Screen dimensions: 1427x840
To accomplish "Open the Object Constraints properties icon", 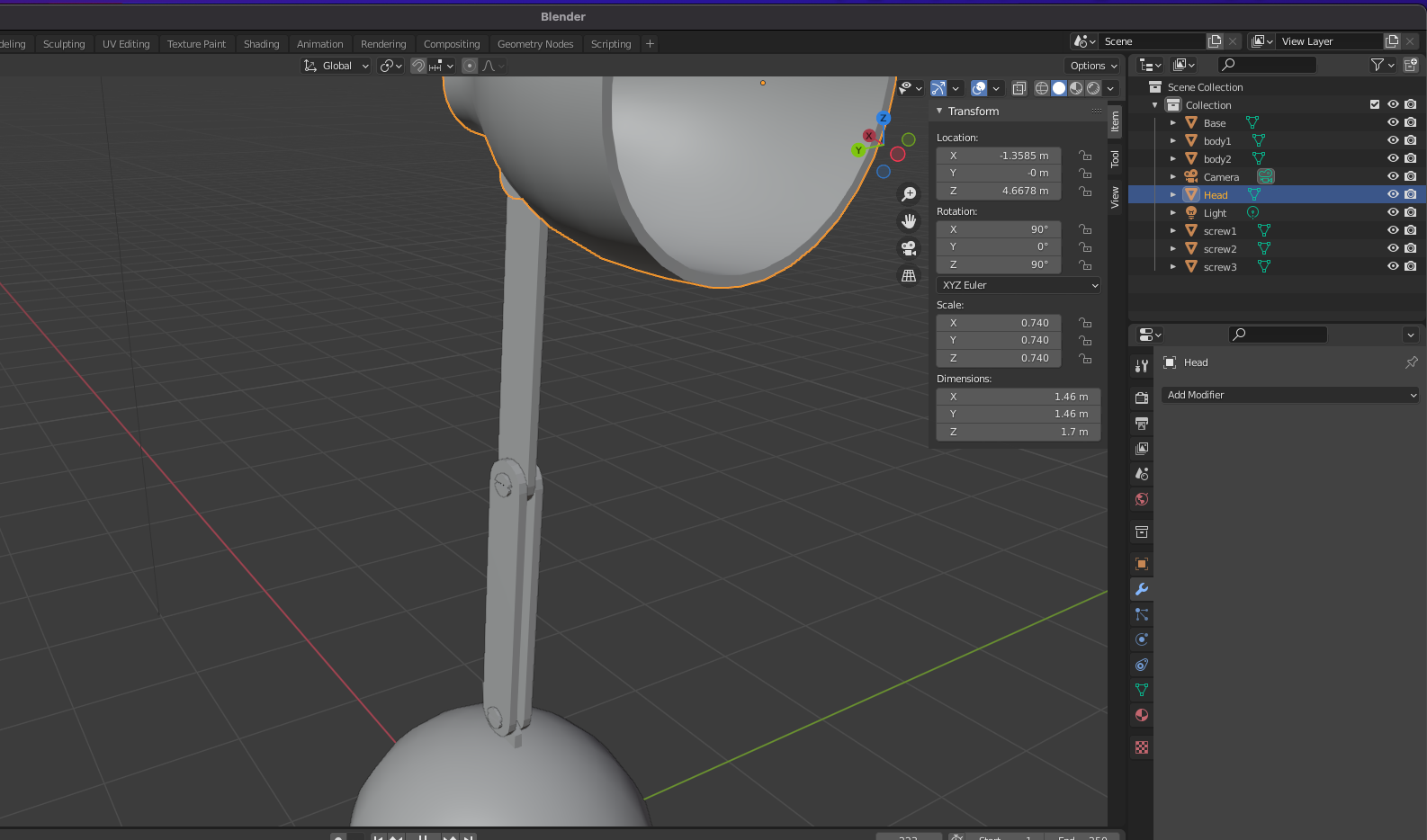I will (x=1142, y=665).
